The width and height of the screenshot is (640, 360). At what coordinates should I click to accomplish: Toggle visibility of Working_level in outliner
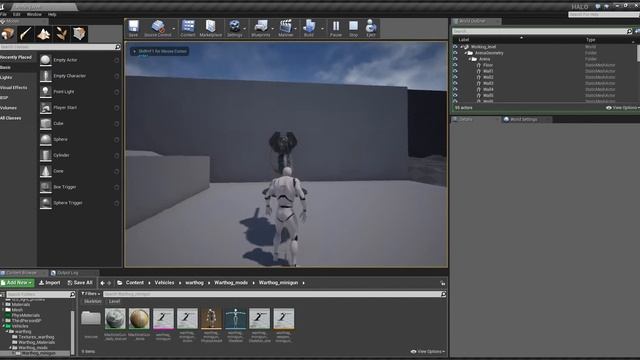455,47
